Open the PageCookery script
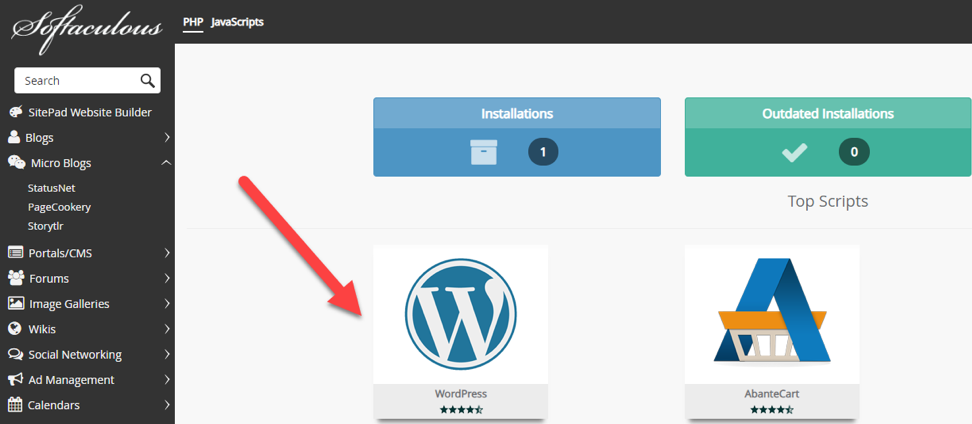Image resolution: width=972 pixels, height=424 pixels. click(x=60, y=207)
